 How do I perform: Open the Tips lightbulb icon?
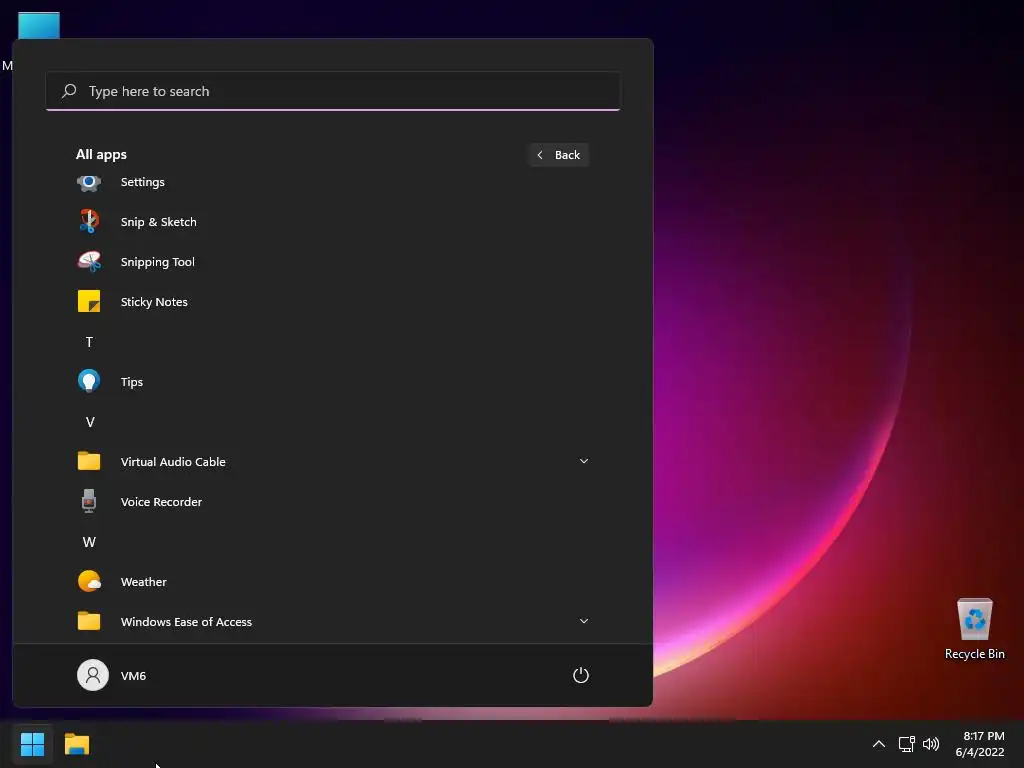click(x=89, y=381)
